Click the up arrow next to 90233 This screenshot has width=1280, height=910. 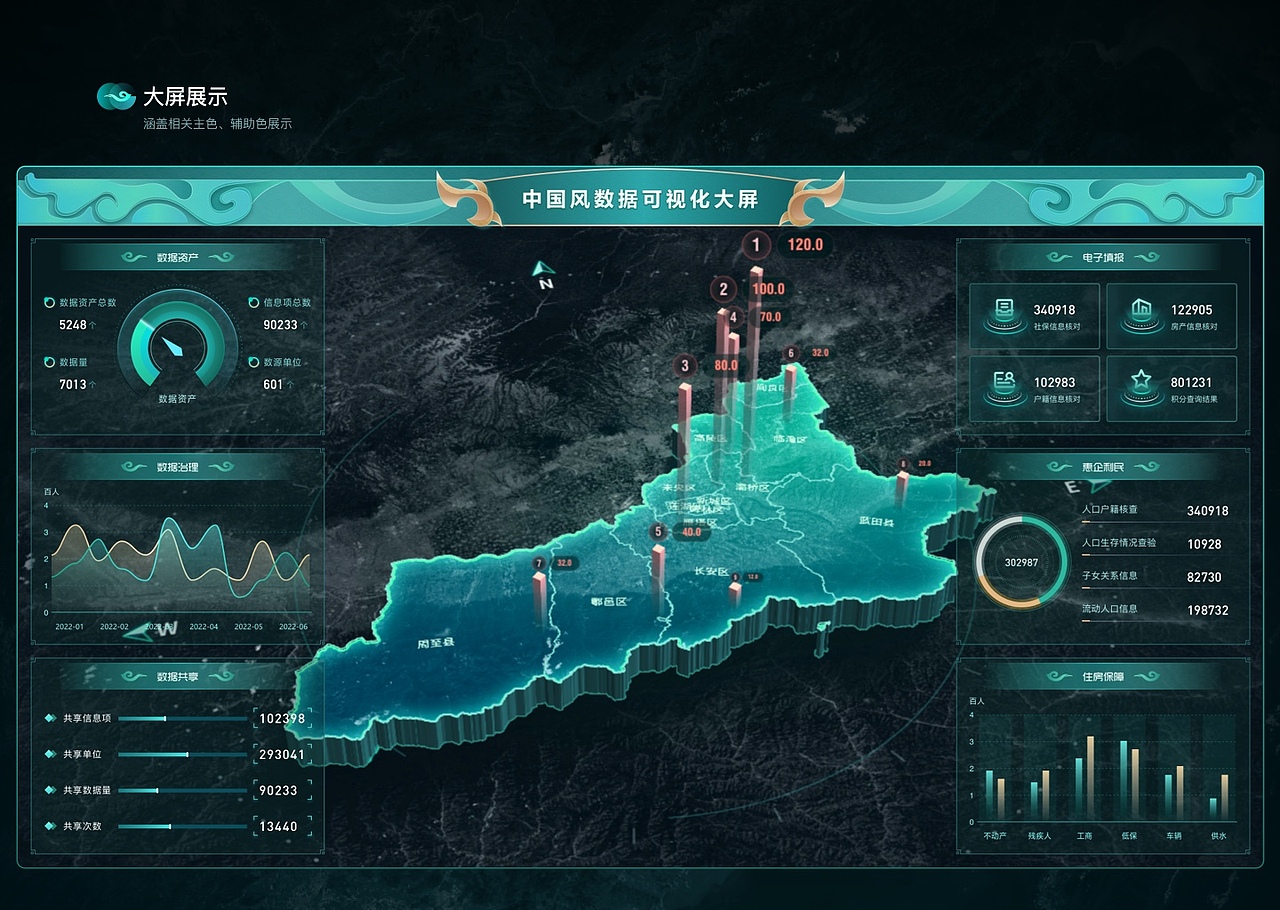pyautogui.click(x=304, y=325)
